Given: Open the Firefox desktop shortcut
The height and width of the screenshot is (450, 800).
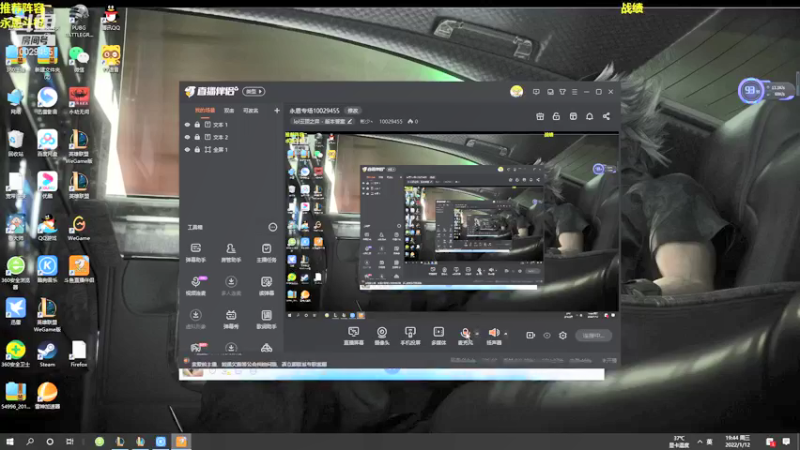Looking at the screenshot, I should point(79,354).
